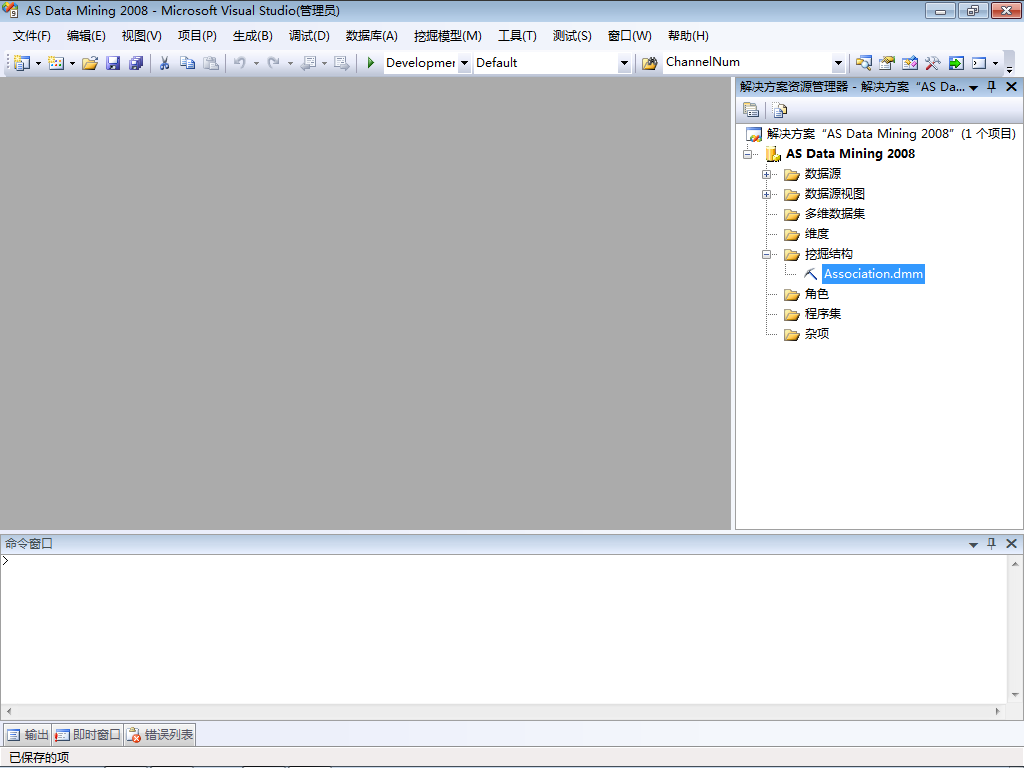Switch to the 即时窗口 tab
1024x768 pixels.
[x=88, y=735]
